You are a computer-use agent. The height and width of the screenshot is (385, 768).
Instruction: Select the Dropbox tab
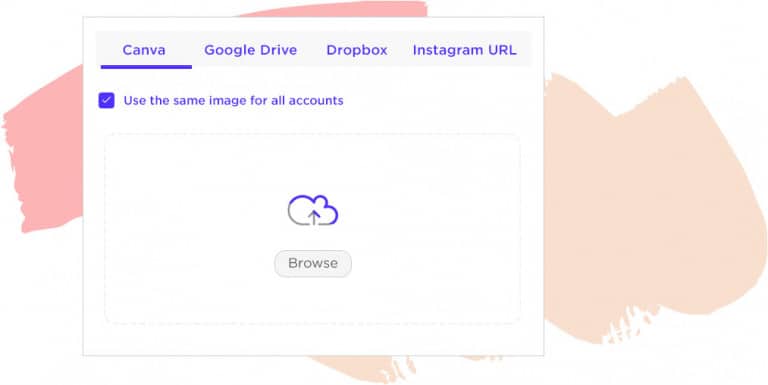point(357,50)
